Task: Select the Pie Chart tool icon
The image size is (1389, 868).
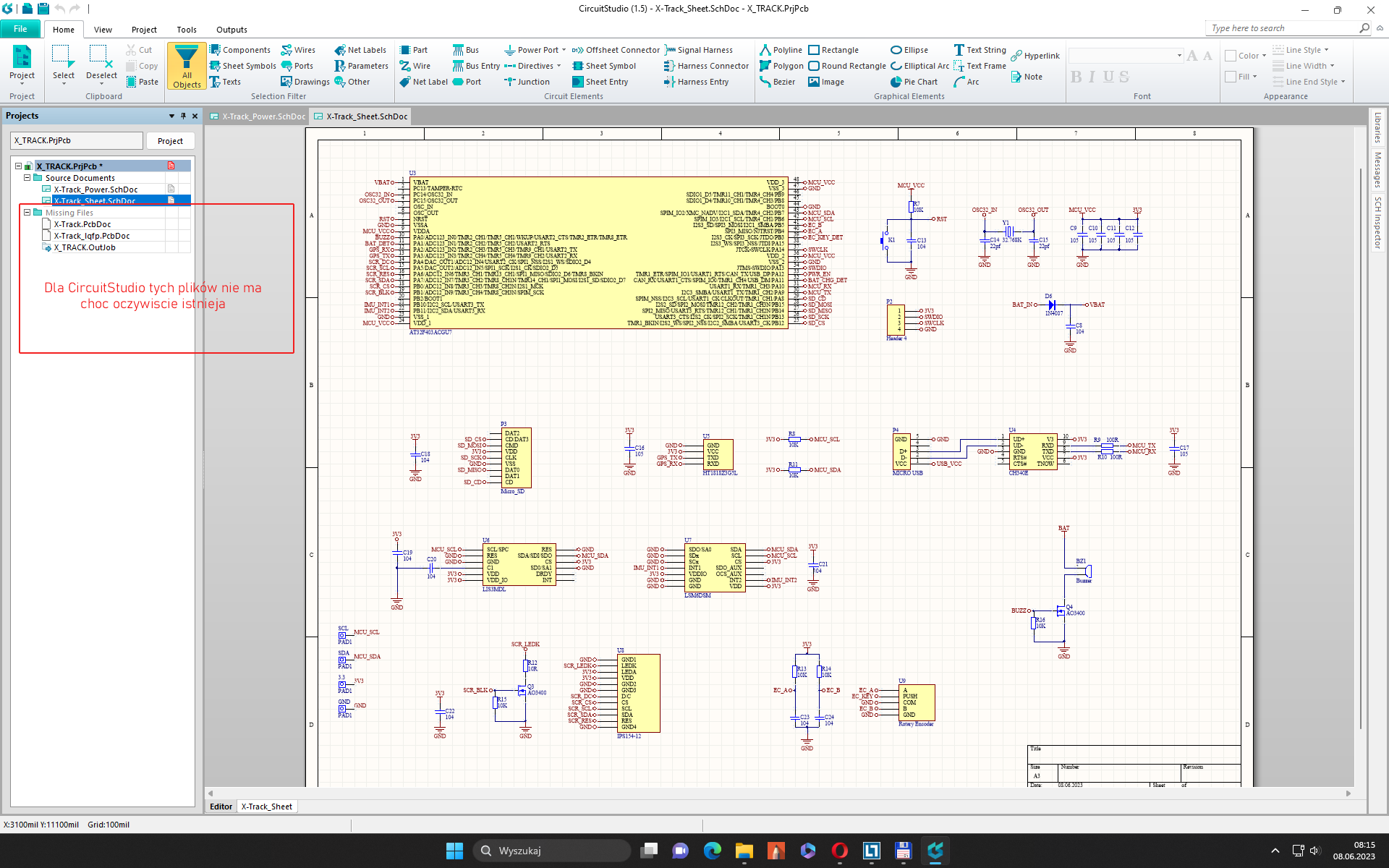Action: click(x=896, y=82)
